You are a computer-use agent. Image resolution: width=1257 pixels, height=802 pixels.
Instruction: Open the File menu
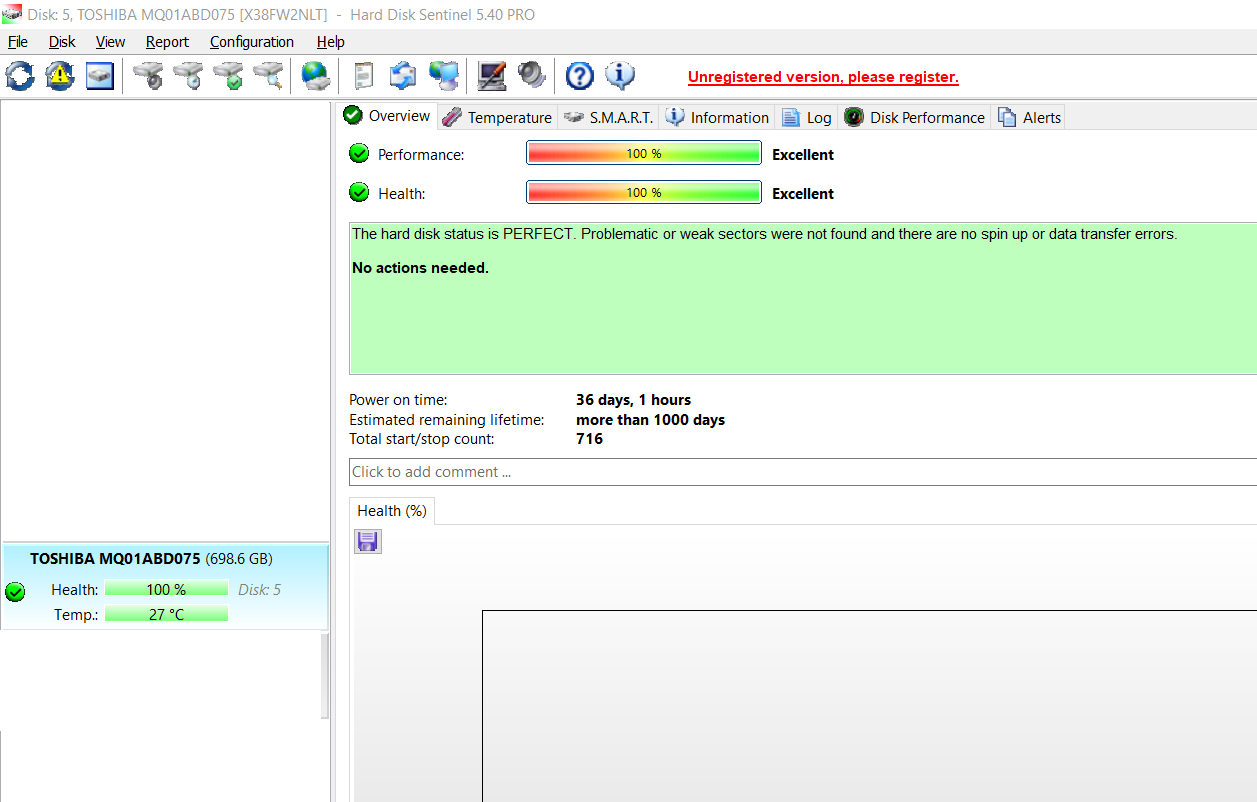click(x=18, y=42)
